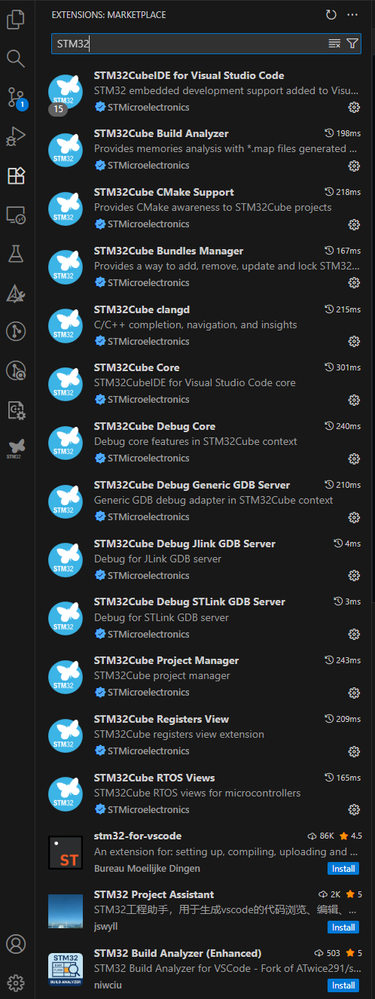
Task: Select STM32Cube Registers View title
Action: (161, 719)
